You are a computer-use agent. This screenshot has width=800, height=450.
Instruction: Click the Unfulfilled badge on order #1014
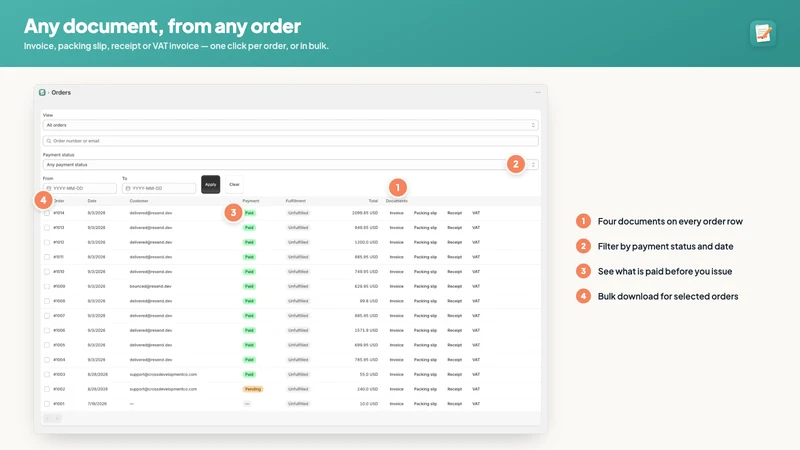click(x=298, y=213)
